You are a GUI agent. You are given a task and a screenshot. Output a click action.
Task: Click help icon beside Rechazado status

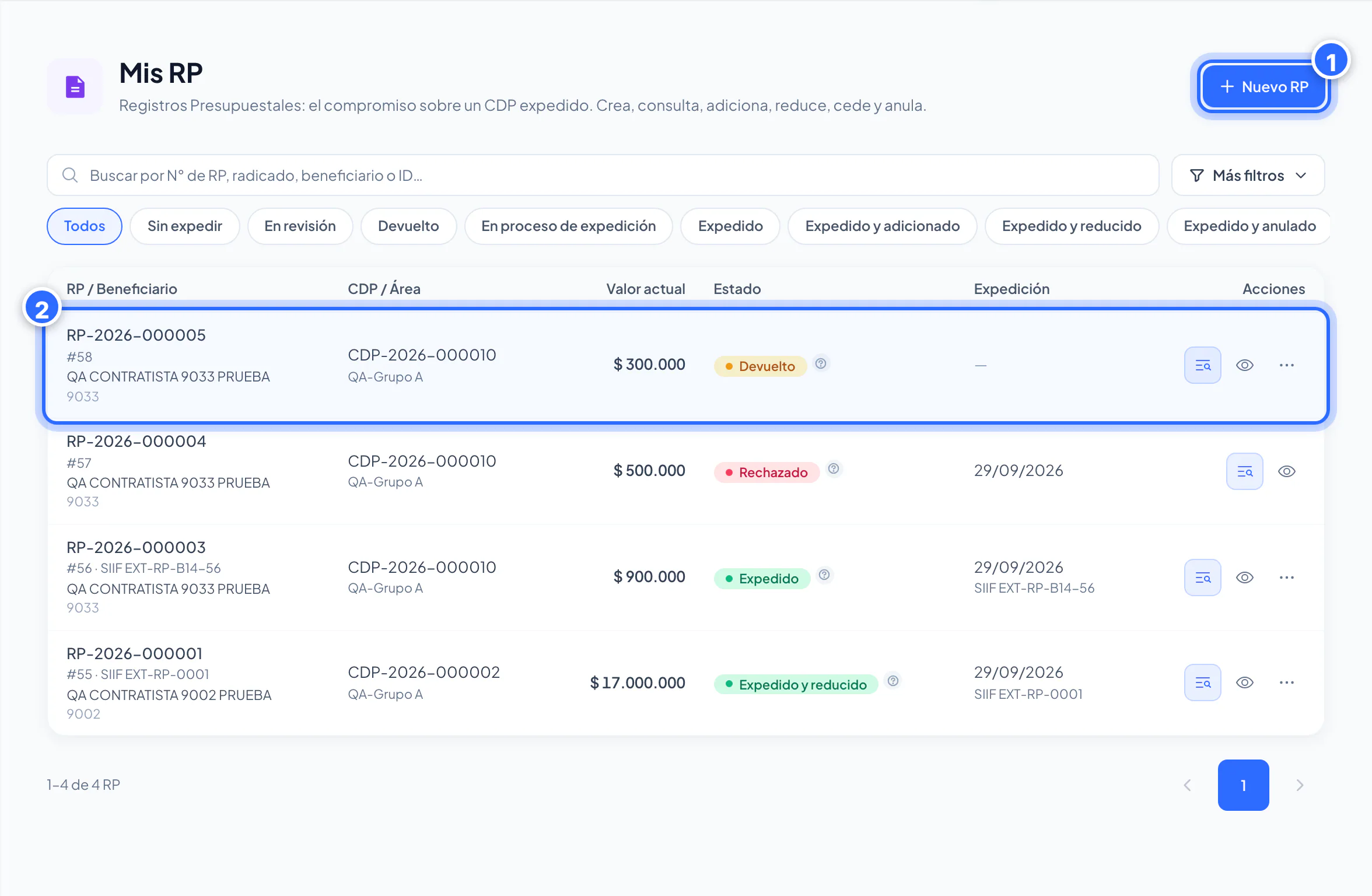pos(834,468)
